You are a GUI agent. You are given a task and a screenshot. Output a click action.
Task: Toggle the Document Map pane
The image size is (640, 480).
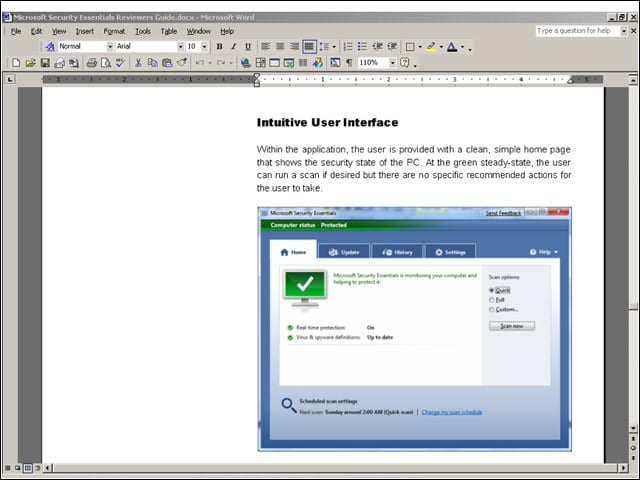[335, 62]
